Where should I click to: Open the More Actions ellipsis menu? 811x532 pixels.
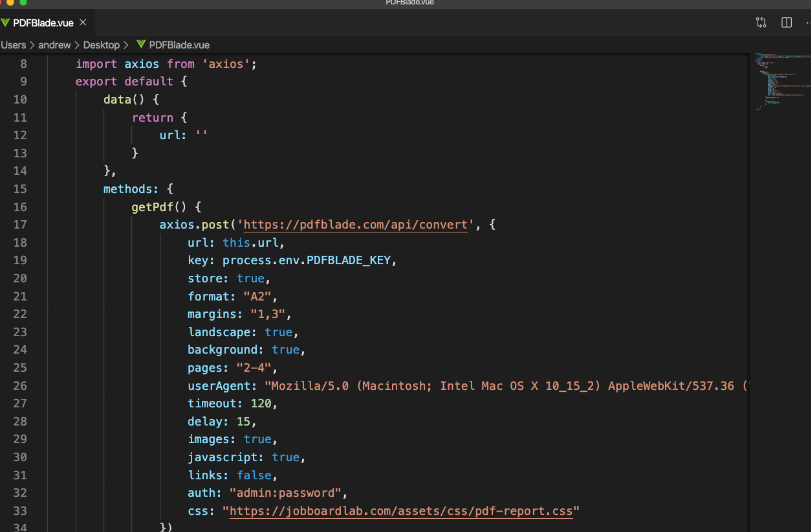coord(808,22)
